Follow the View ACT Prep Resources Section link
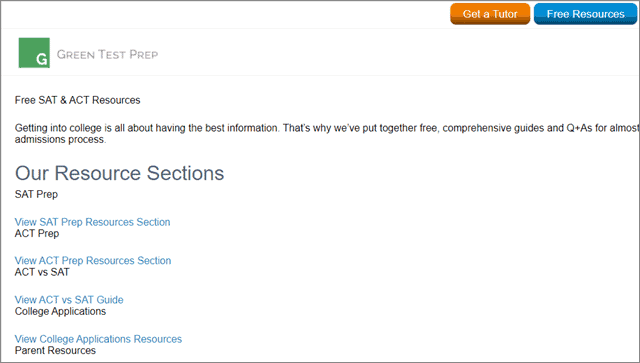The height and width of the screenshot is (363, 640). 93,261
